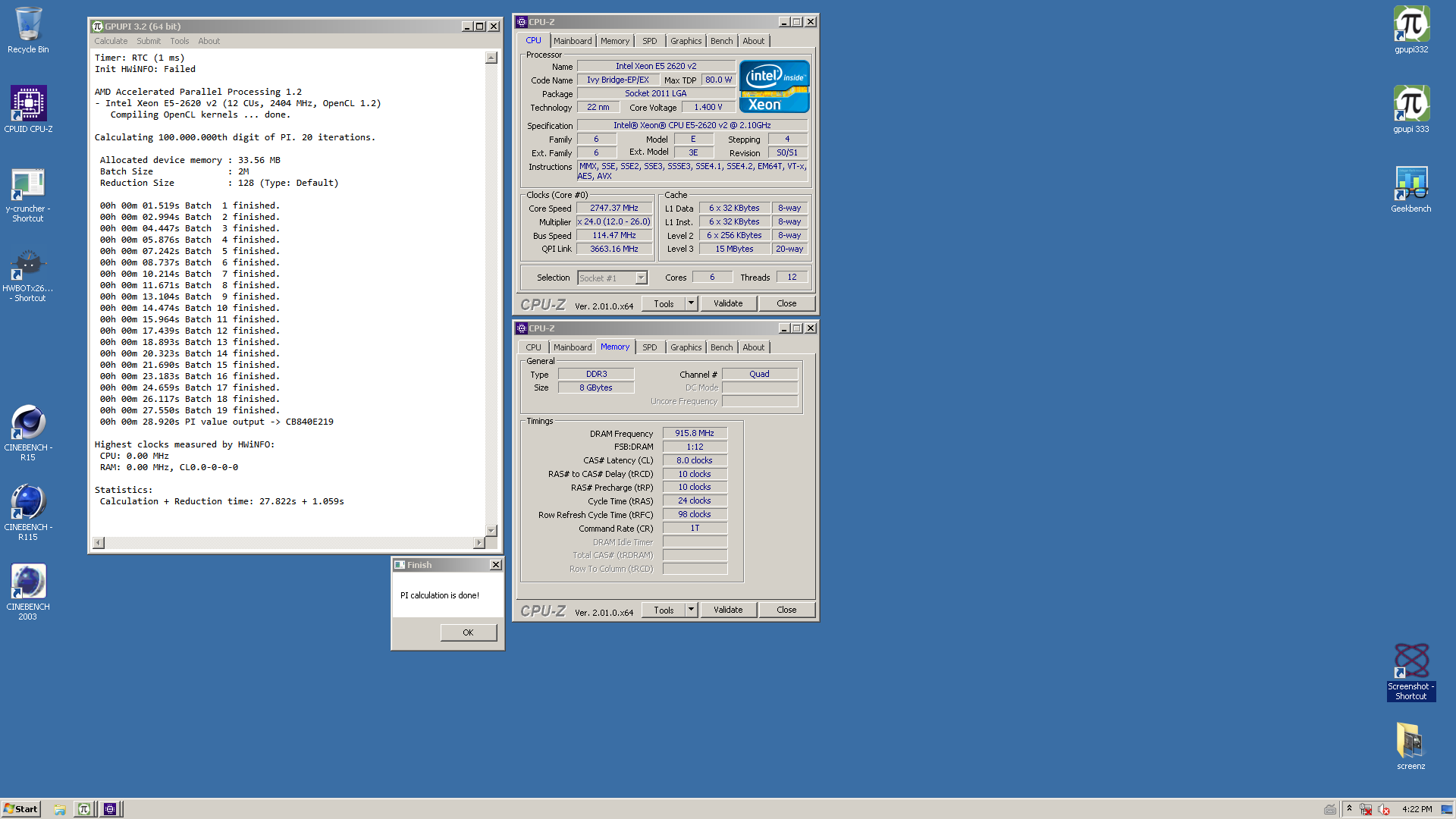Click GPUPI vertical scrollbar down arrow
The width and height of the screenshot is (1456, 819).
click(491, 531)
